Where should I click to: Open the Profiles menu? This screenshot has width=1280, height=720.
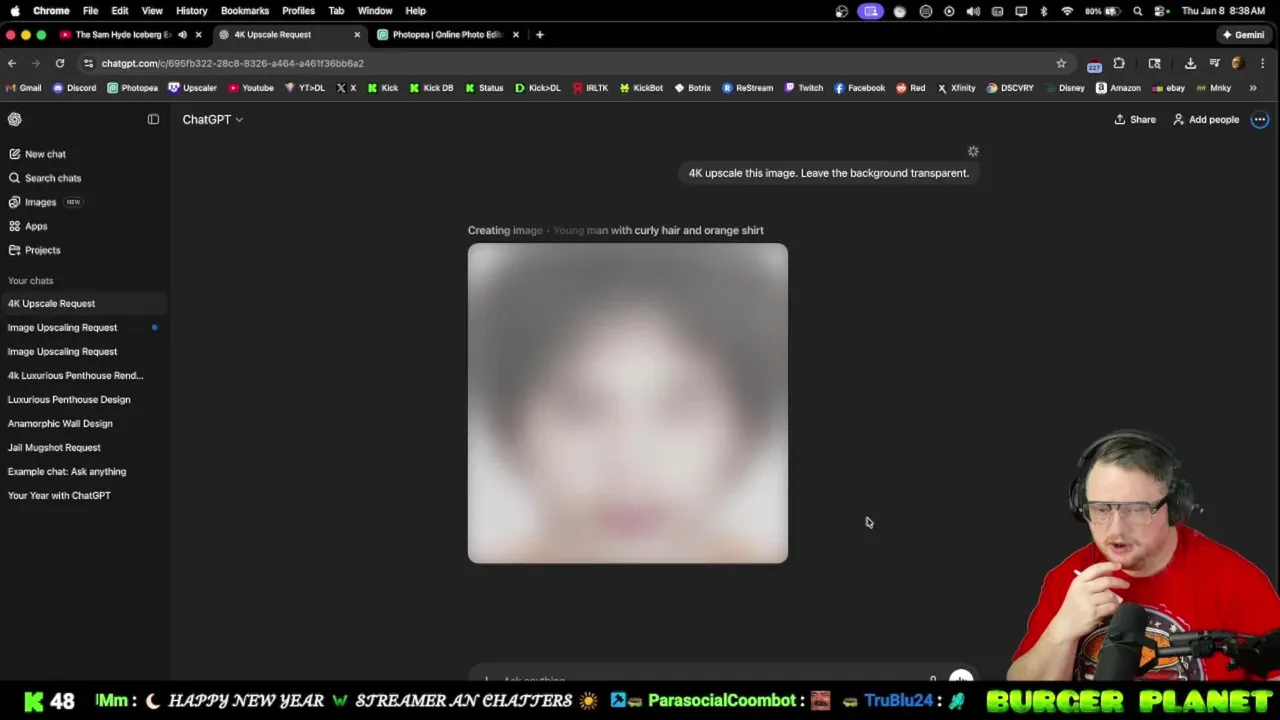(298, 11)
